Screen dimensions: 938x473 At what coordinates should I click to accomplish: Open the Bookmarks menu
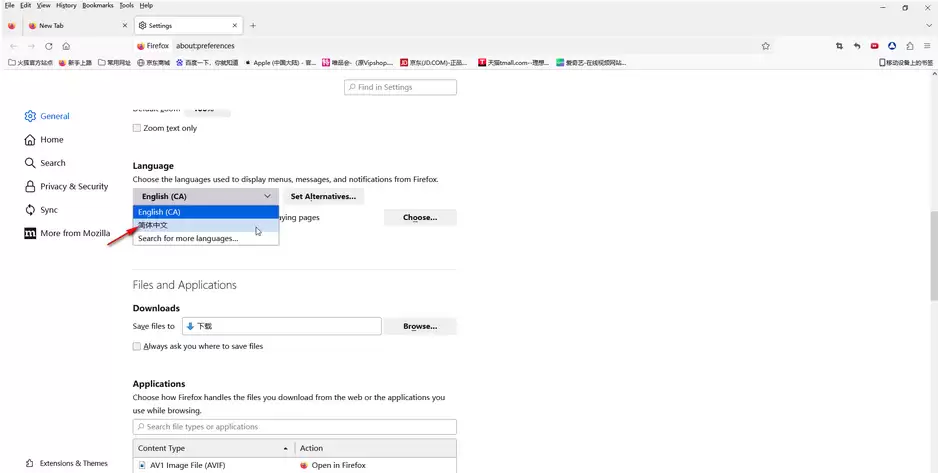coord(98,5)
